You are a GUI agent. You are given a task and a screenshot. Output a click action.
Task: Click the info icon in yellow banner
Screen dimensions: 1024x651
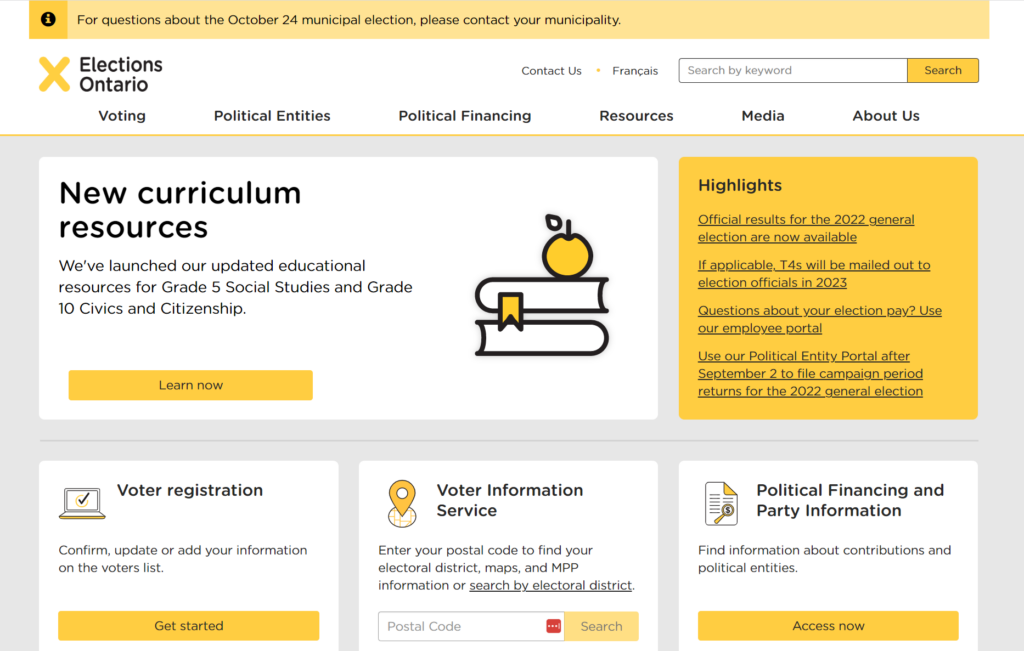coord(48,20)
